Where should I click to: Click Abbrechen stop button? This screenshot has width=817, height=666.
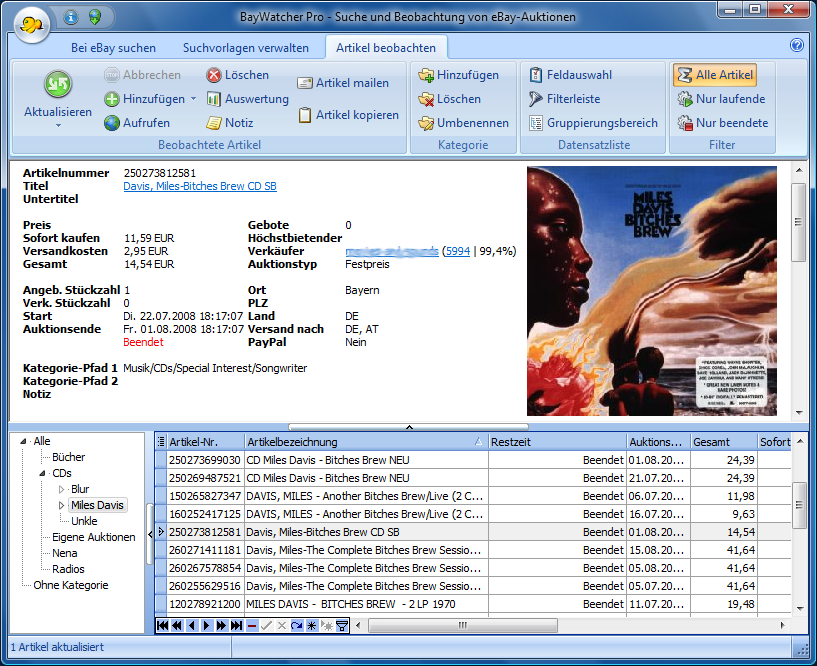click(142, 75)
